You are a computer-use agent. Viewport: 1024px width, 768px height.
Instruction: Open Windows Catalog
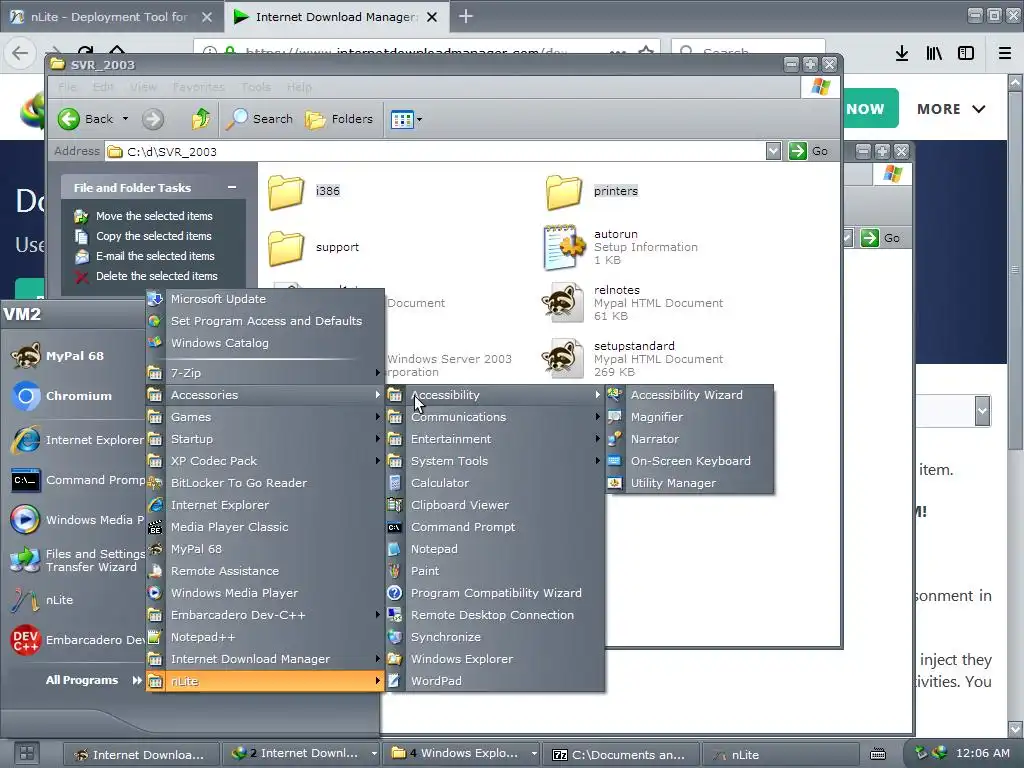(x=264, y=343)
